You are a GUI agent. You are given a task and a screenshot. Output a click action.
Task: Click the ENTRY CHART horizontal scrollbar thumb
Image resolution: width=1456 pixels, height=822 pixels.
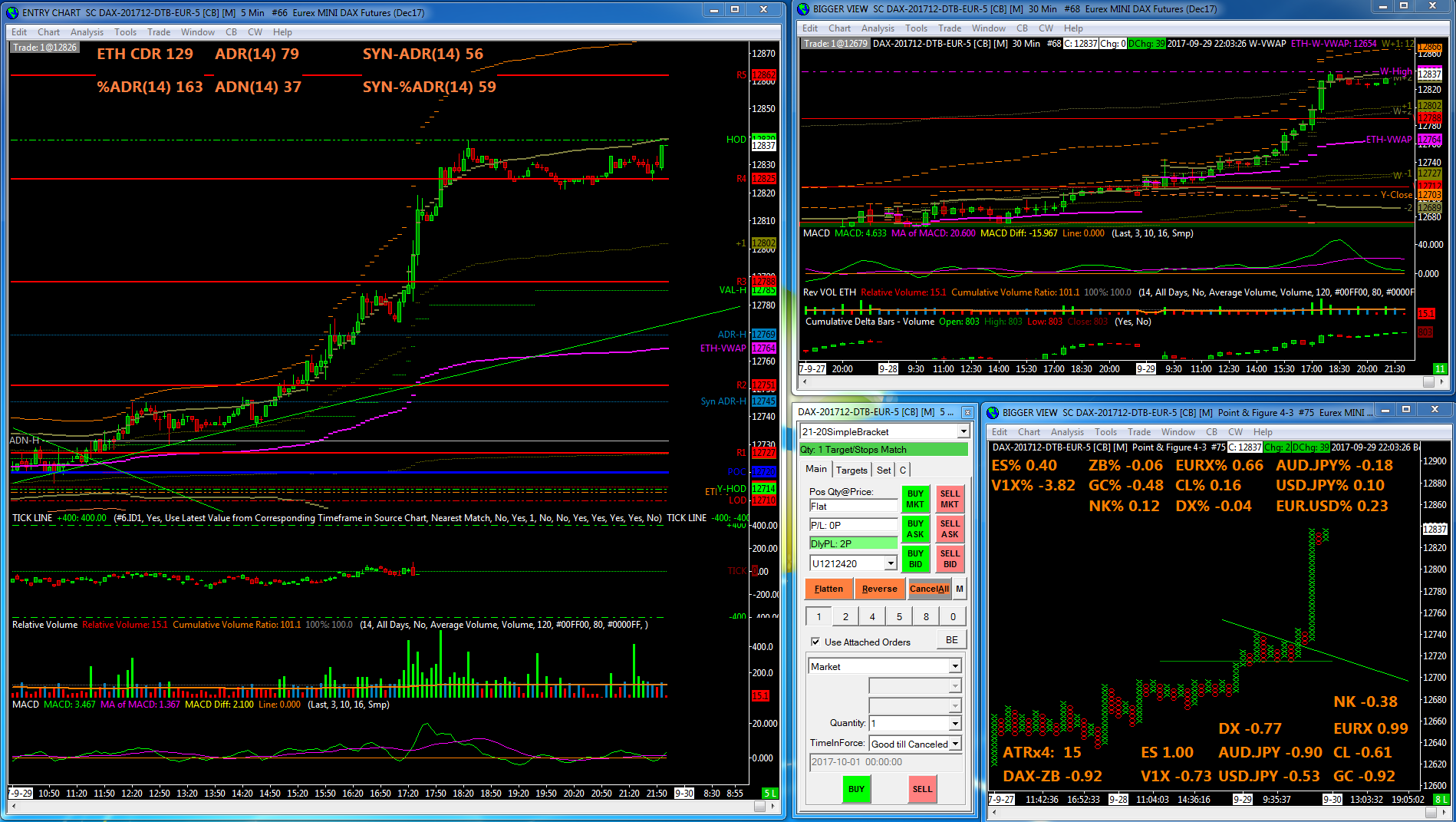click(x=759, y=807)
